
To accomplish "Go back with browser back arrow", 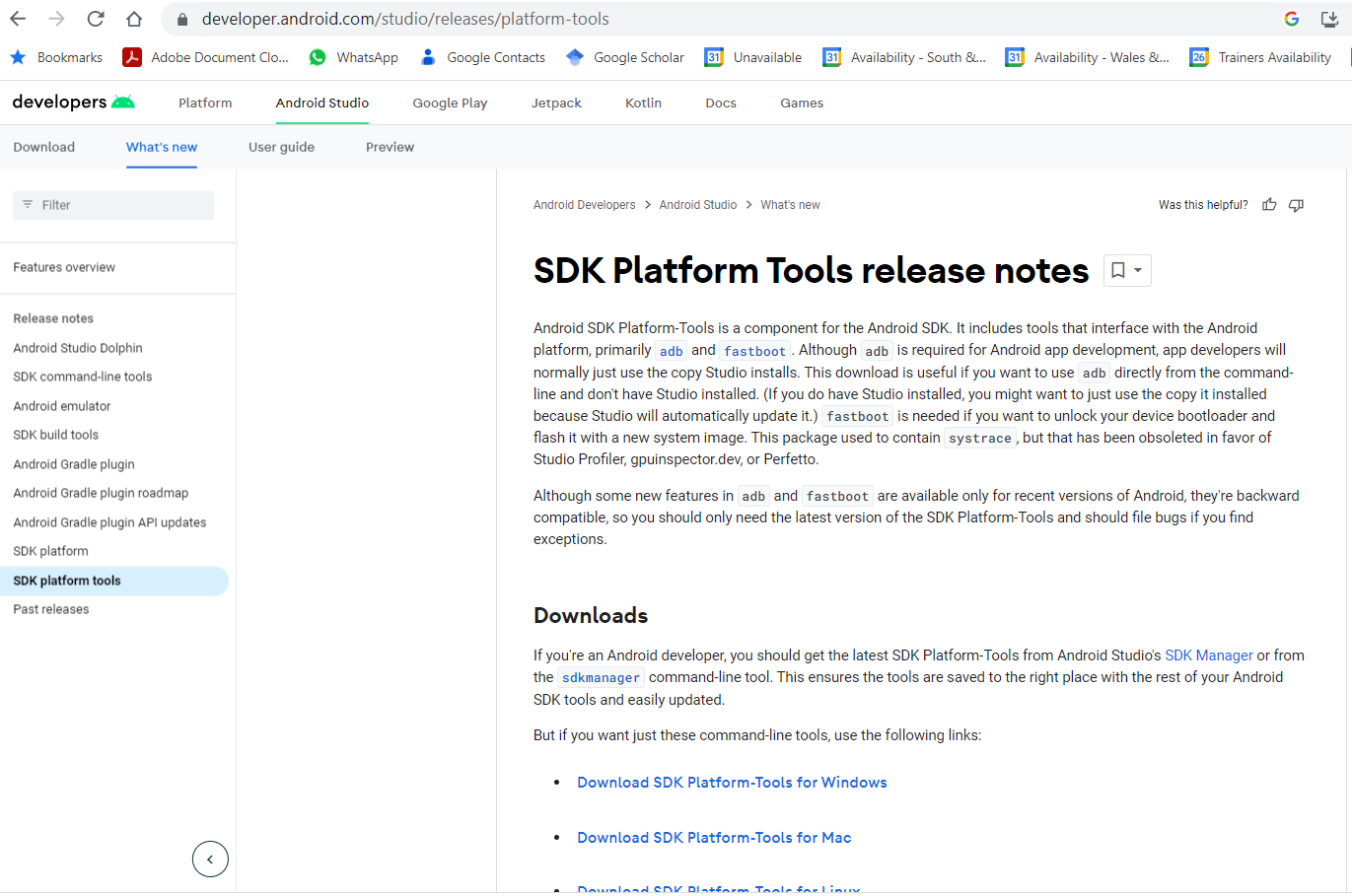I will click(18, 19).
